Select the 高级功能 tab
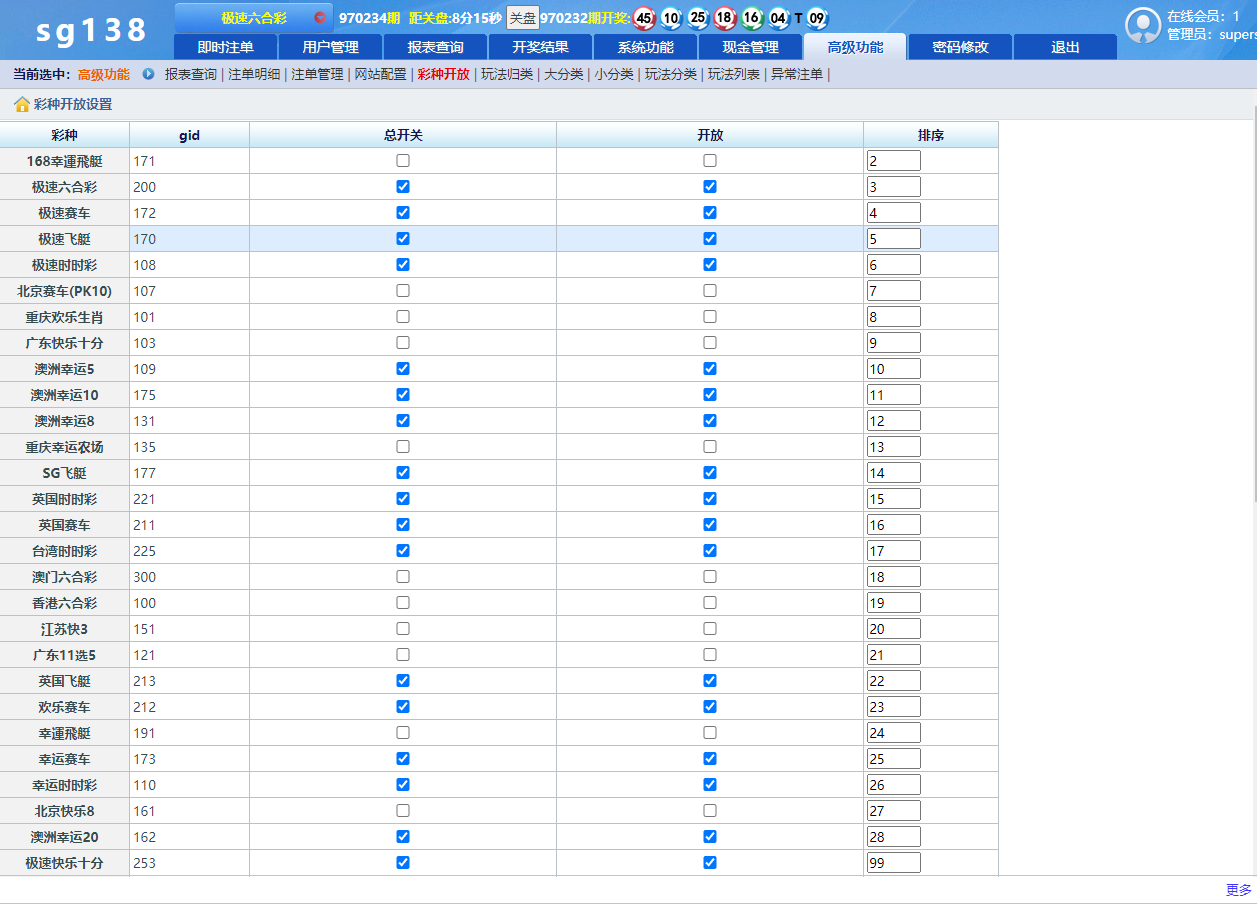Viewport: 1257px width, 910px height. coord(855,47)
